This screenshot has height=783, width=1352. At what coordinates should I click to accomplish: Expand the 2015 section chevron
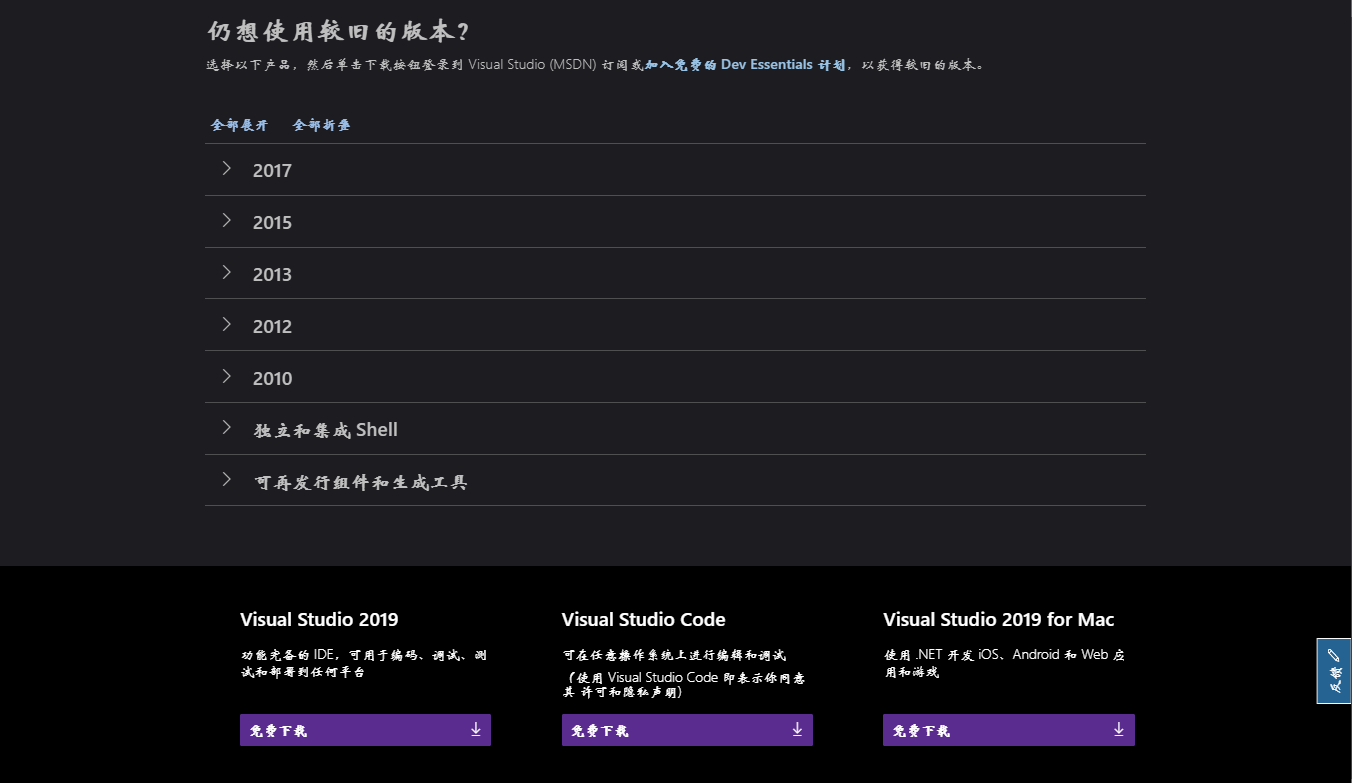pos(227,220)
